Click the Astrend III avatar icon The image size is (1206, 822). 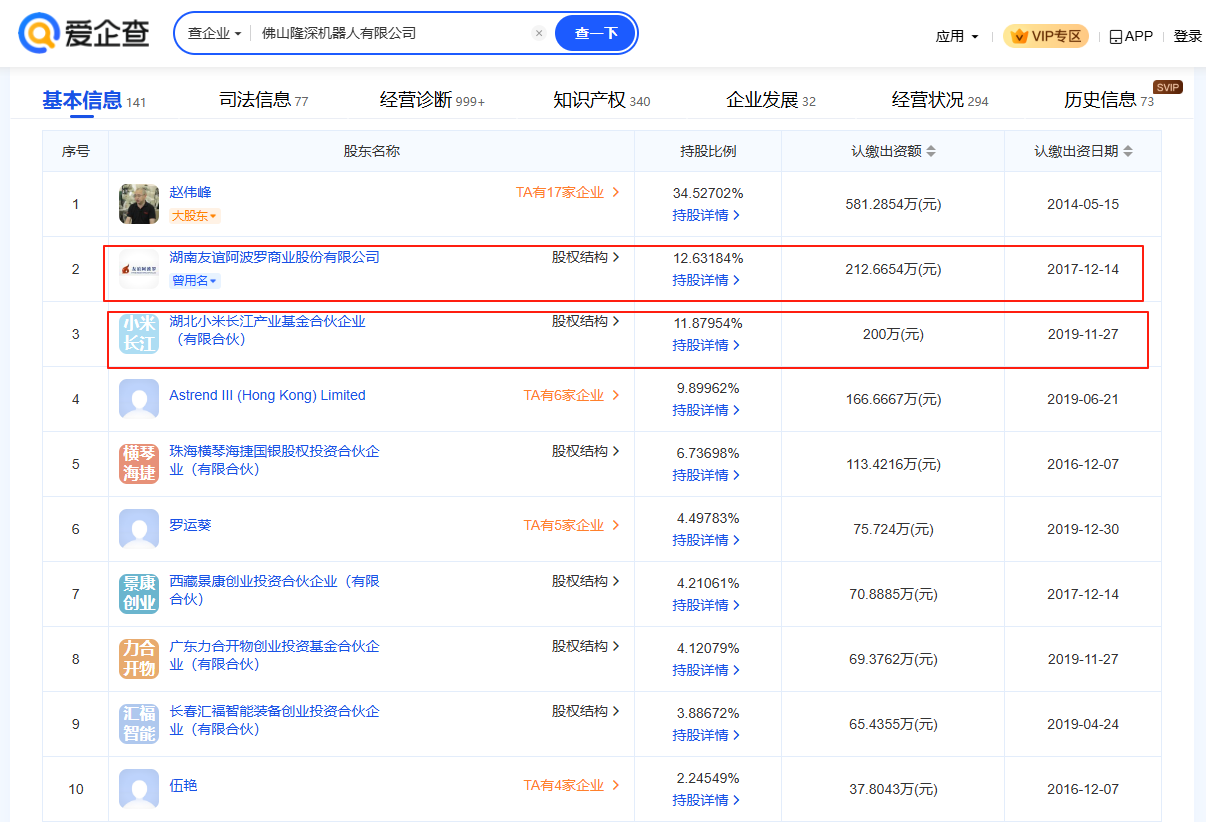click(139, 399)
